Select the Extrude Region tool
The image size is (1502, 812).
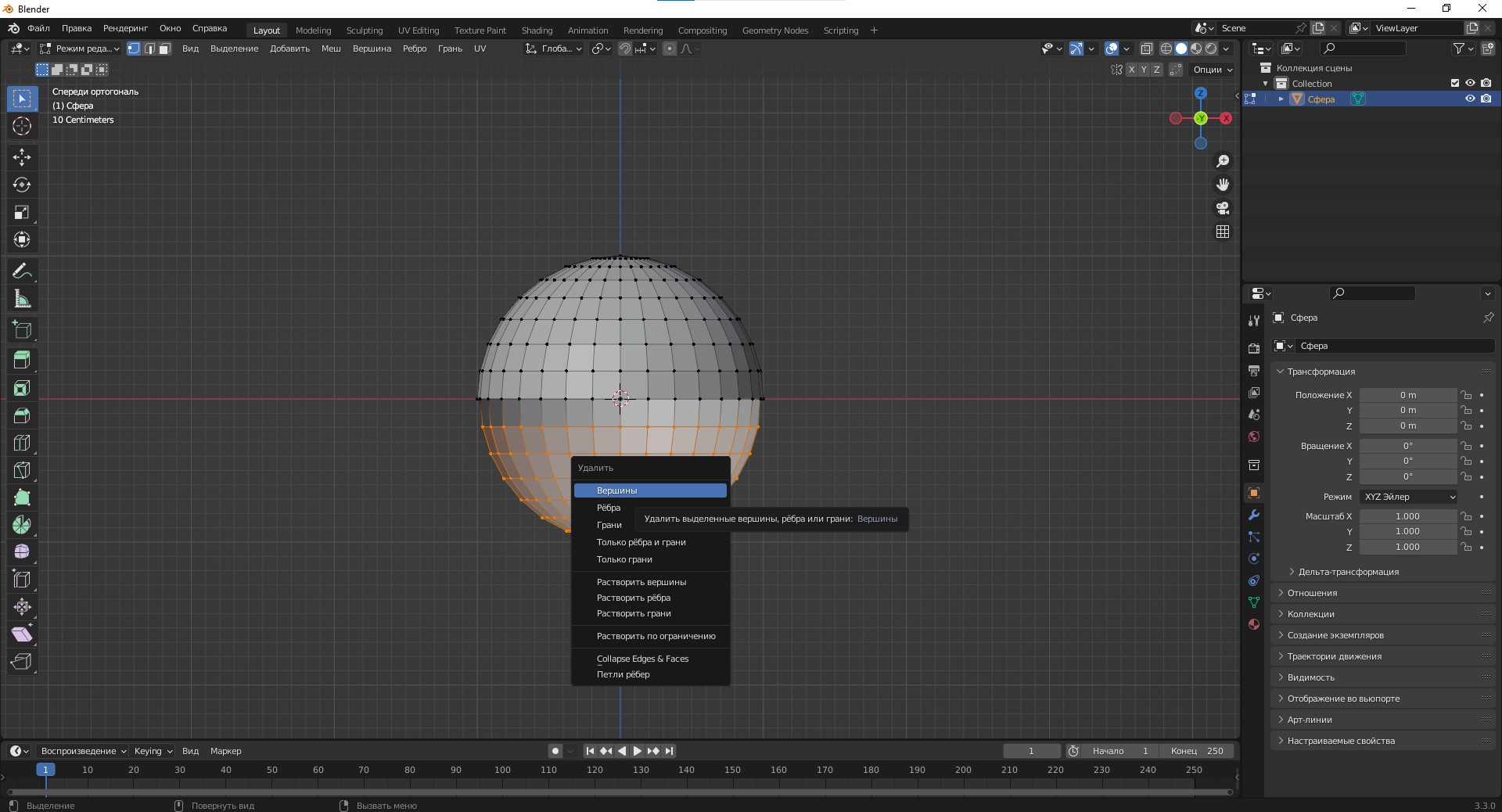(22, 361)
